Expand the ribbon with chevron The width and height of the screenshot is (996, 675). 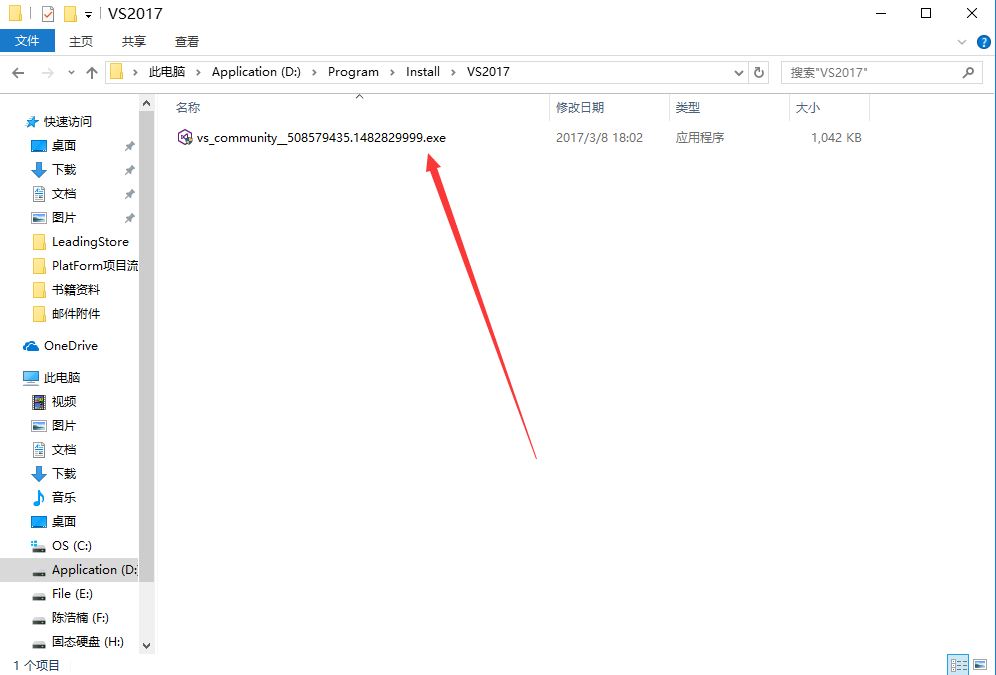(962, 43)
